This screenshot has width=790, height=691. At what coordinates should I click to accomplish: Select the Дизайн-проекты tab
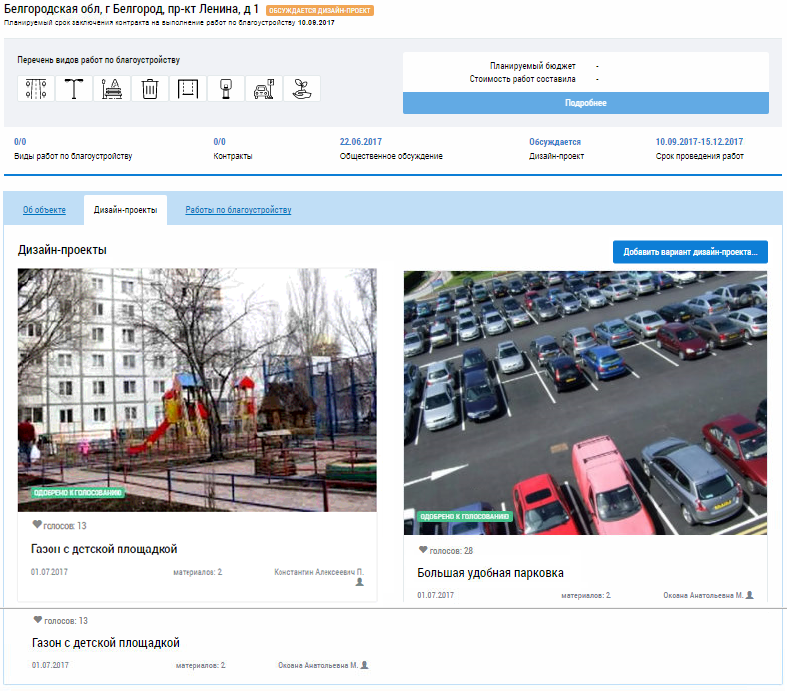(x=125, y=210)
